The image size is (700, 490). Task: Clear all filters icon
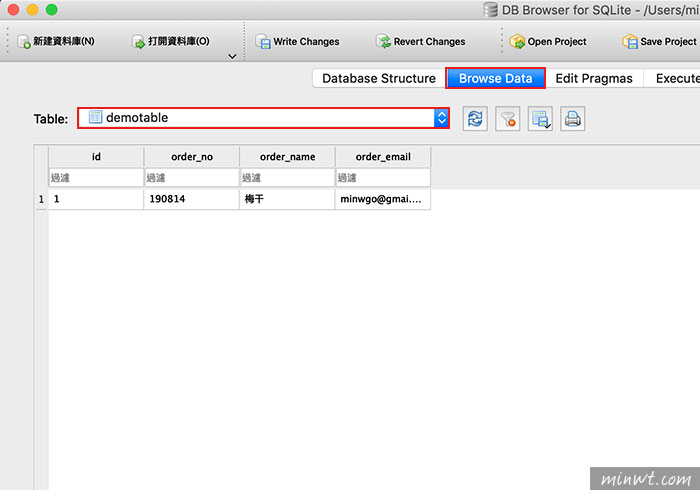pos(508,119)
